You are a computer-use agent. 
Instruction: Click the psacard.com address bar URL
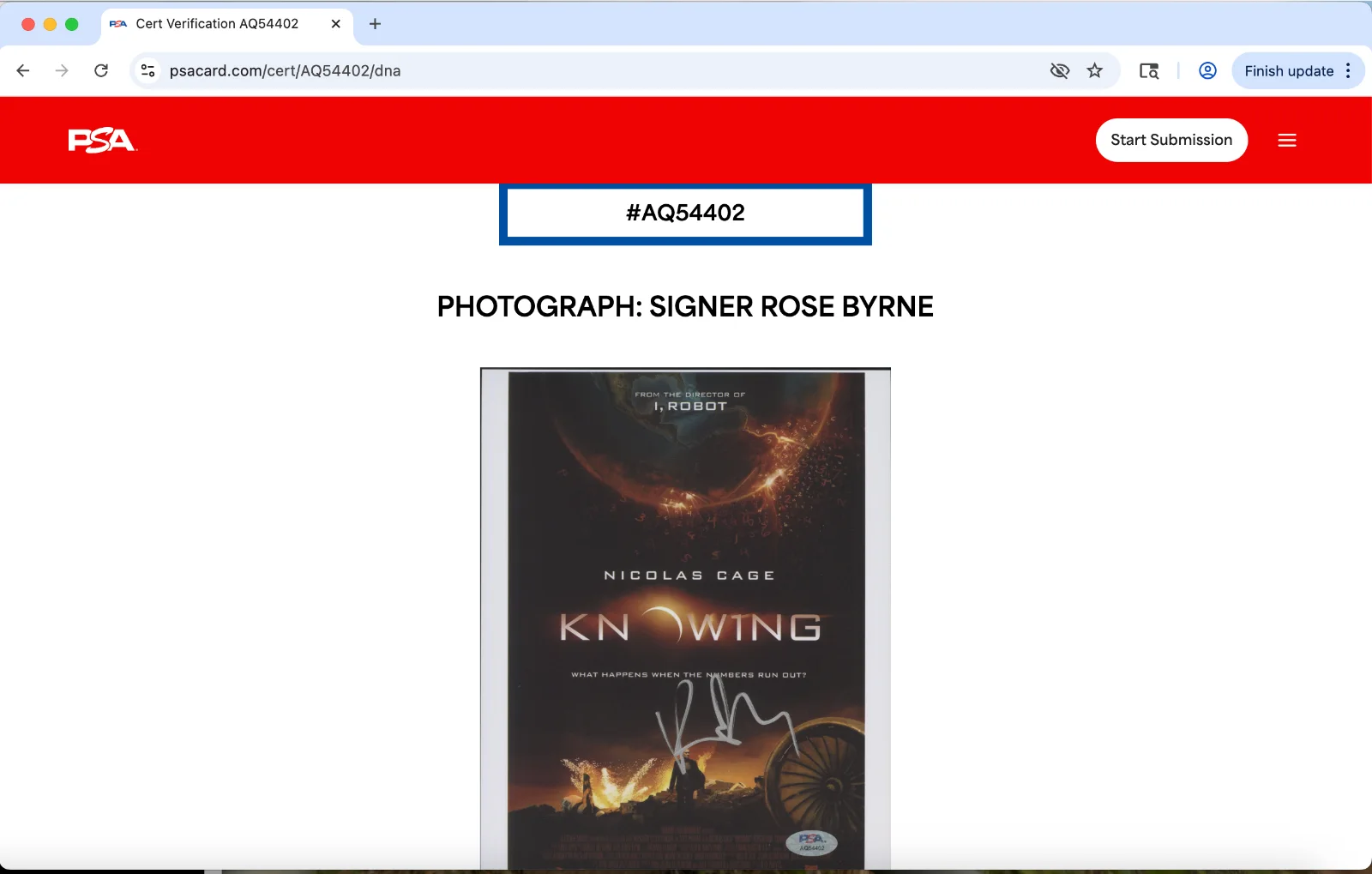click(285, 71)
